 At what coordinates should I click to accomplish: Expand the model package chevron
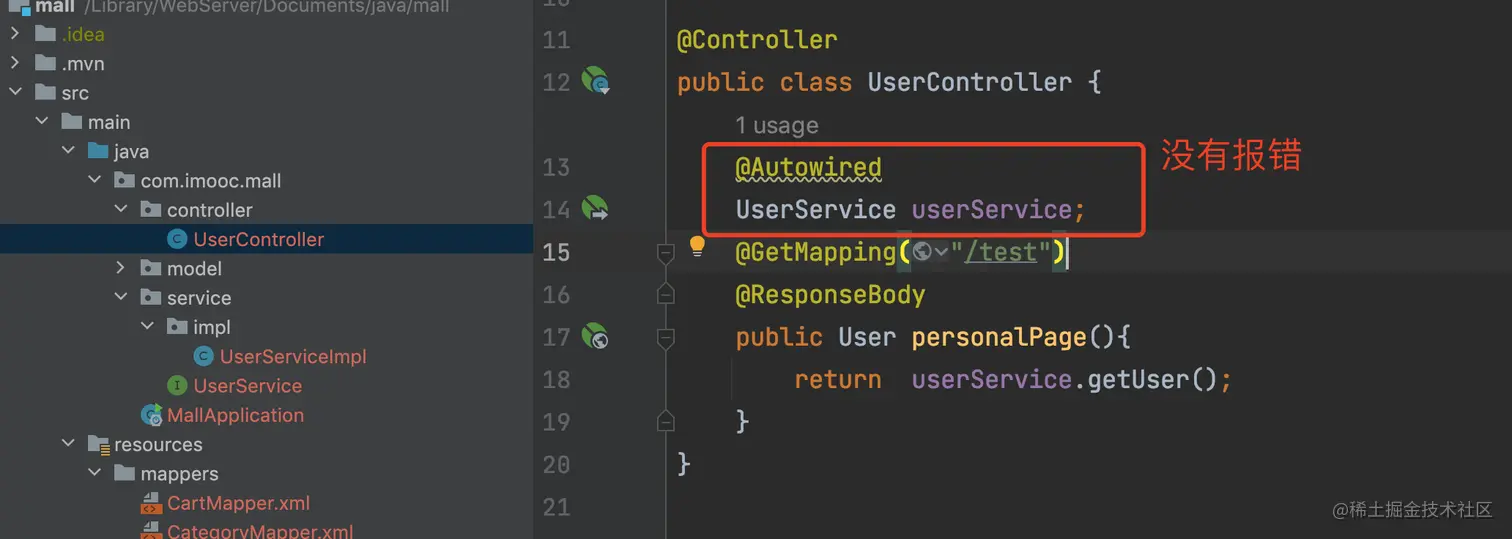click(x=120, y=268)
